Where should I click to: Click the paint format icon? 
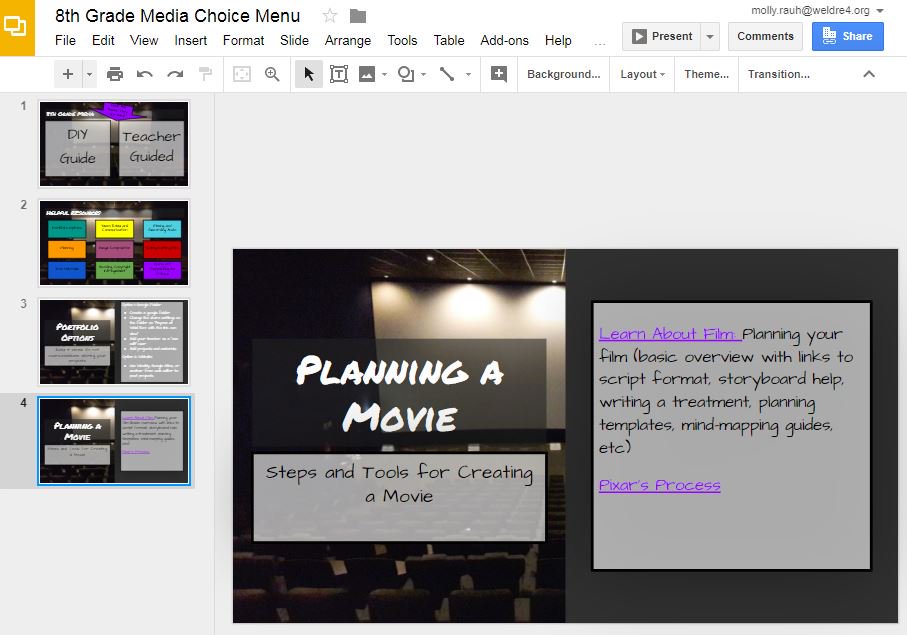tap(205, 74)
